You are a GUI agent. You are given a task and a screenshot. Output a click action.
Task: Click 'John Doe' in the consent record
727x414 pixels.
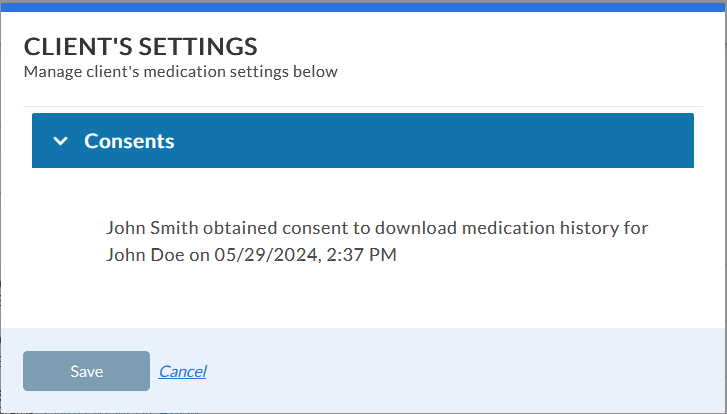pos(145,255)
